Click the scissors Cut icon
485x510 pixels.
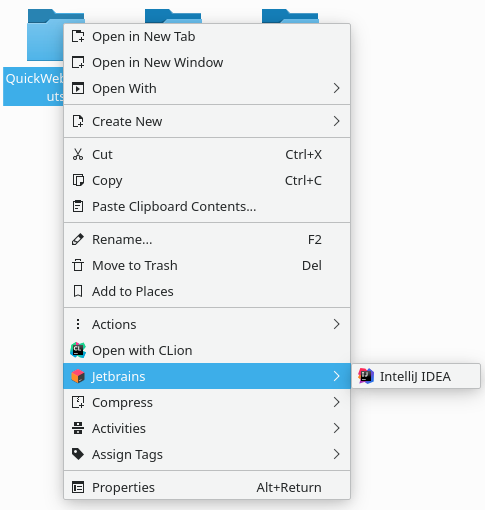tap(78, 154)
